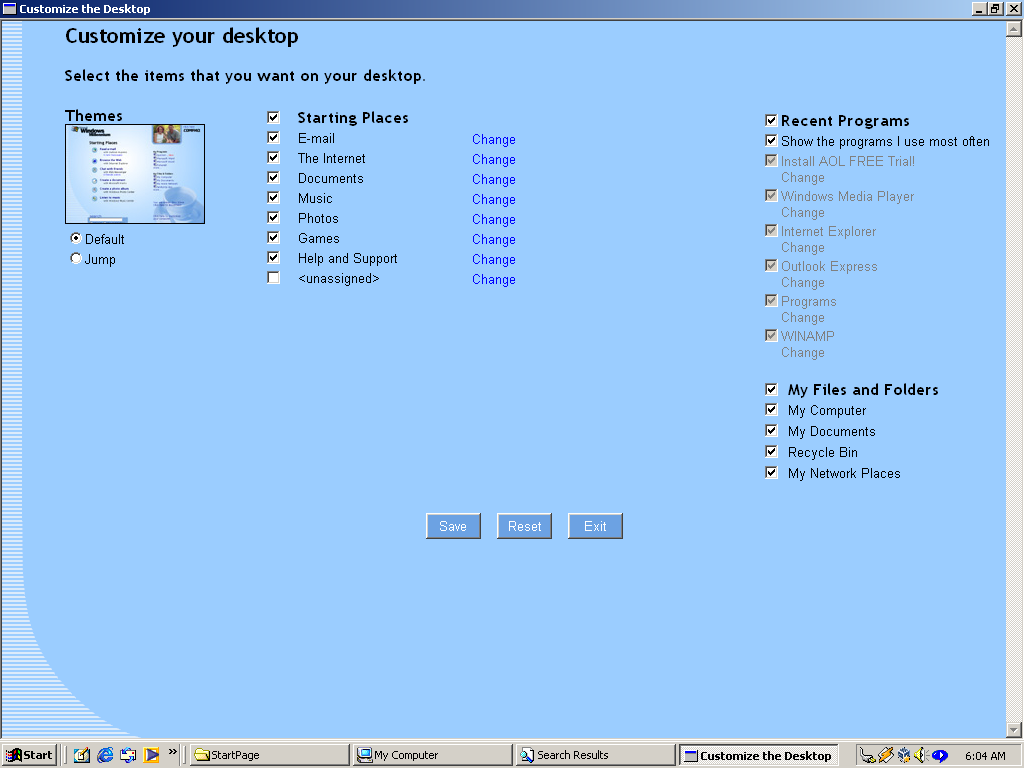1024x768 pixels.
Task: Click the Show Desktop Quick Launch icon
Action: tap(81, 755)
